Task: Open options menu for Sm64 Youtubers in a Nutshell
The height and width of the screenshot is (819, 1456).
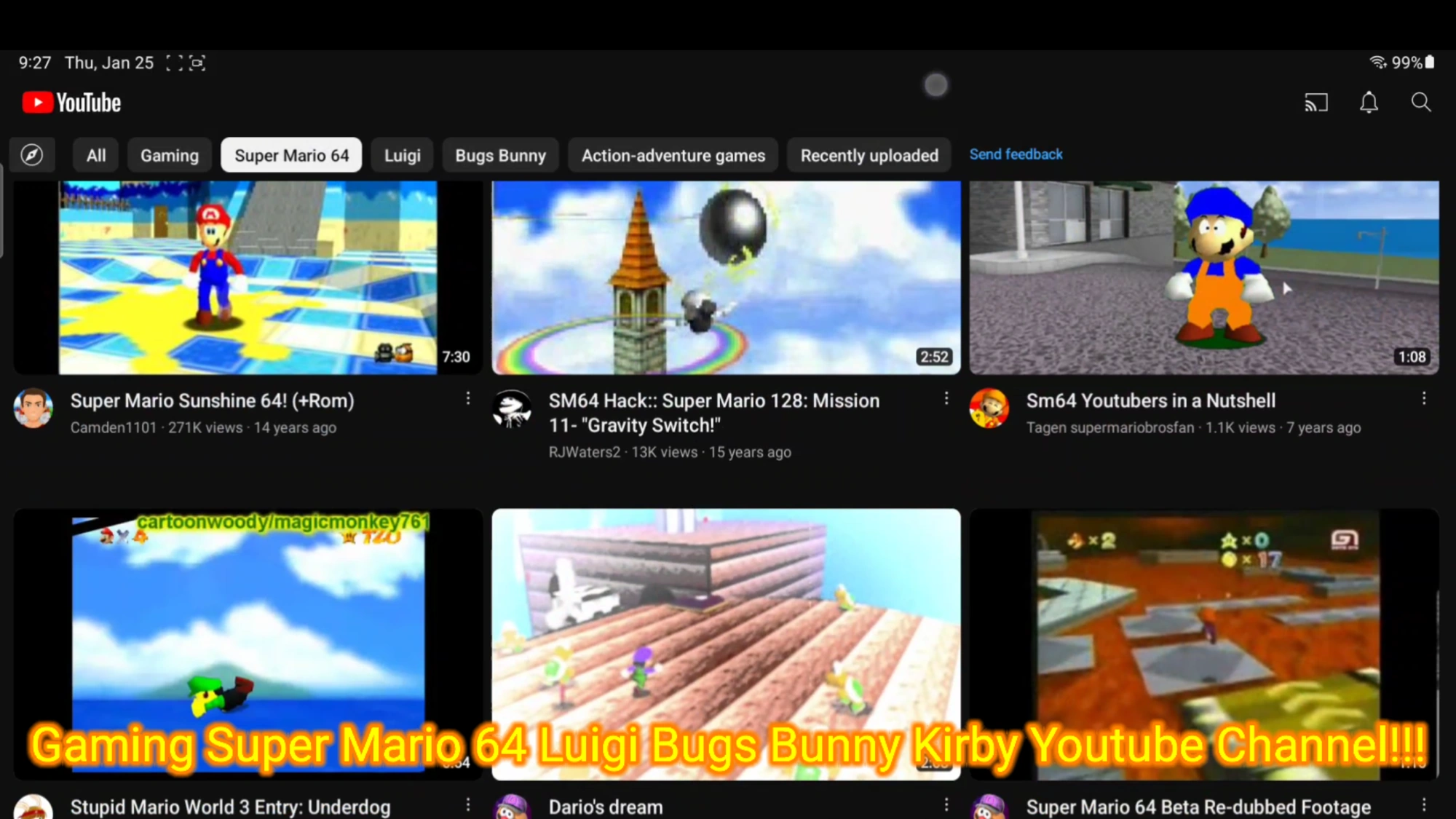Action: (1425, 398)
